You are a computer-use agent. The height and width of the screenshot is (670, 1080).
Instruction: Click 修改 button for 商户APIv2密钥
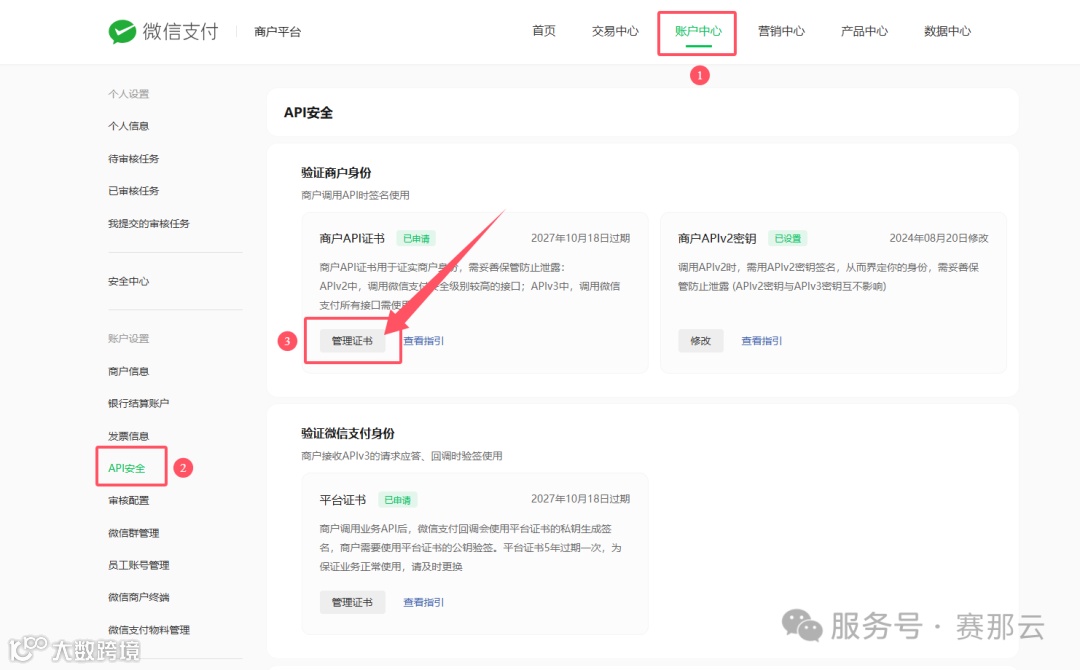point(700,341)
